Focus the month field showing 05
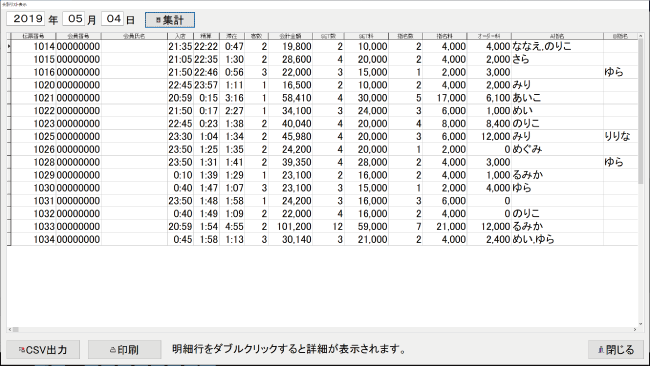The height and width of the screenshot is (366, 650). (74, 19)
